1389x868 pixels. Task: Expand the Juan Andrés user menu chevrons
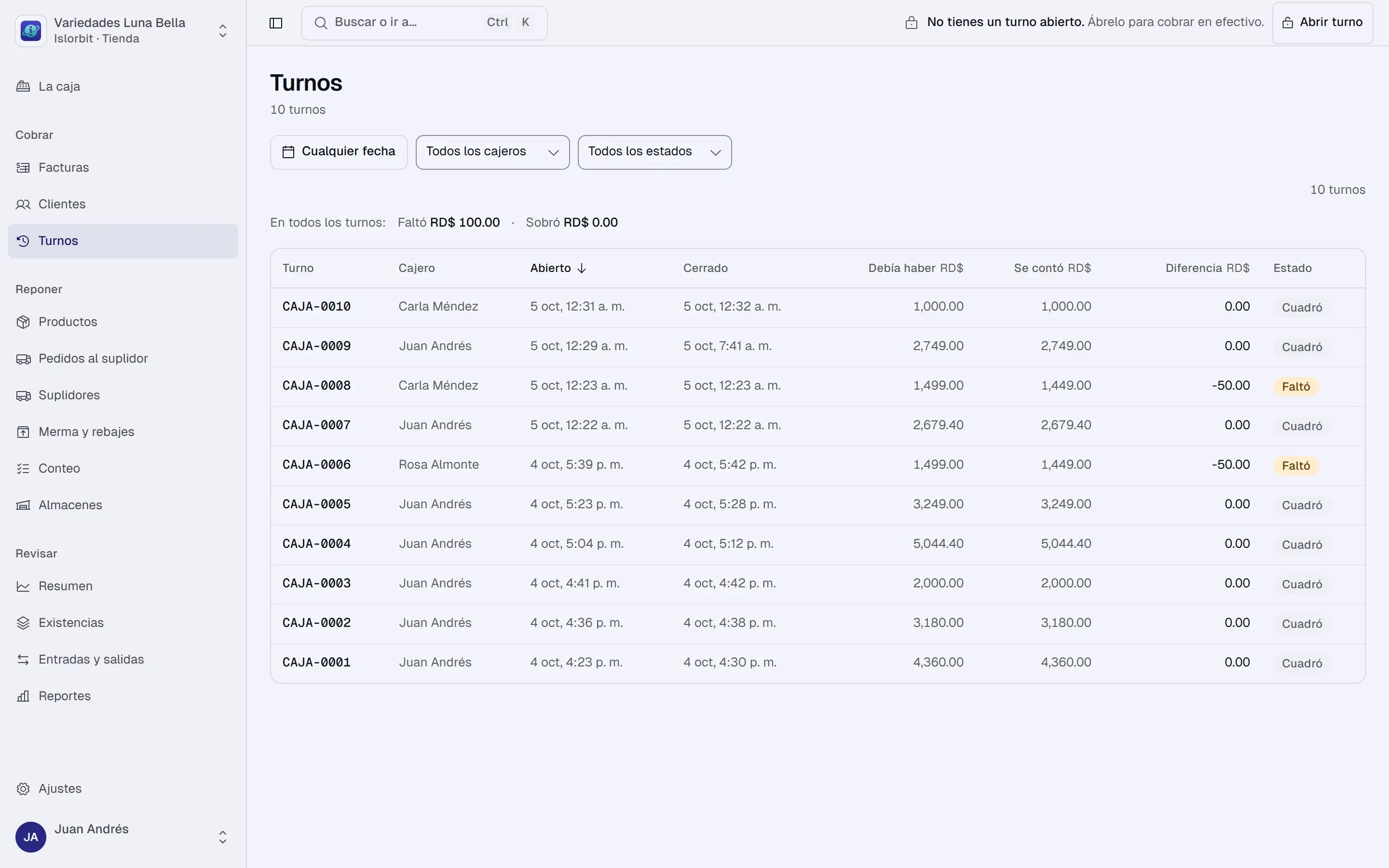pos(223,837)
